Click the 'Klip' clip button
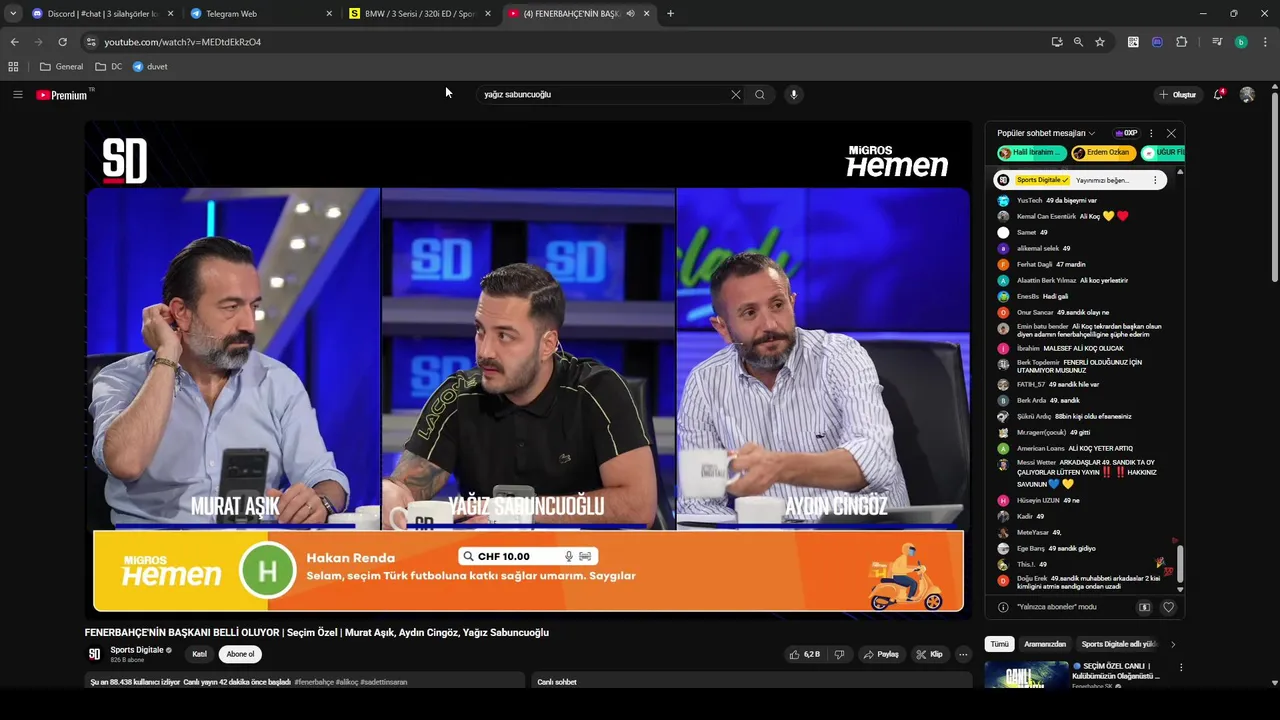This screenshot has width=1280, height=720. 929,654
